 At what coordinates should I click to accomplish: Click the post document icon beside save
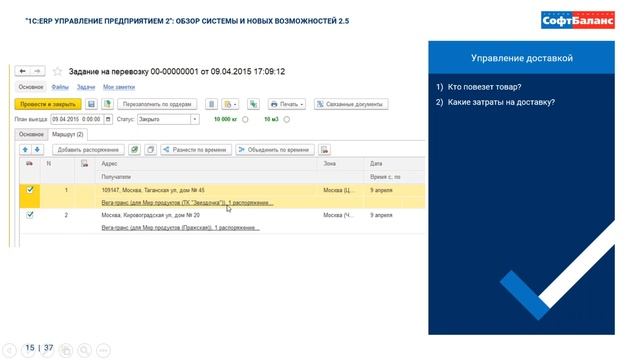point(107,104)
